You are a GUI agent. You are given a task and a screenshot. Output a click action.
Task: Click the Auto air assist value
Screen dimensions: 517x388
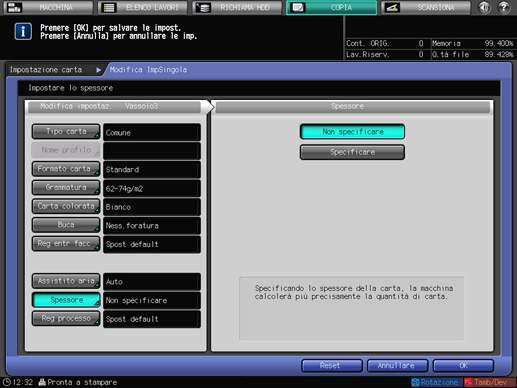click(152, 282)
